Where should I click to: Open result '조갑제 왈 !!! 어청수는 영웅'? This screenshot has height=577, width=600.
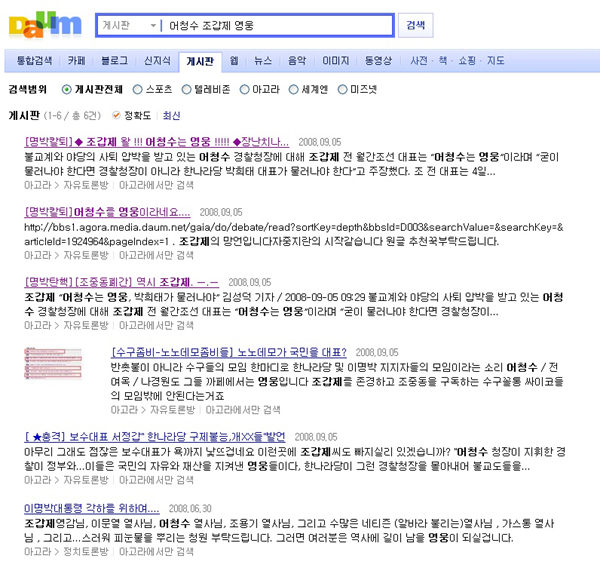pyautogui.click(x=157, y=142)
